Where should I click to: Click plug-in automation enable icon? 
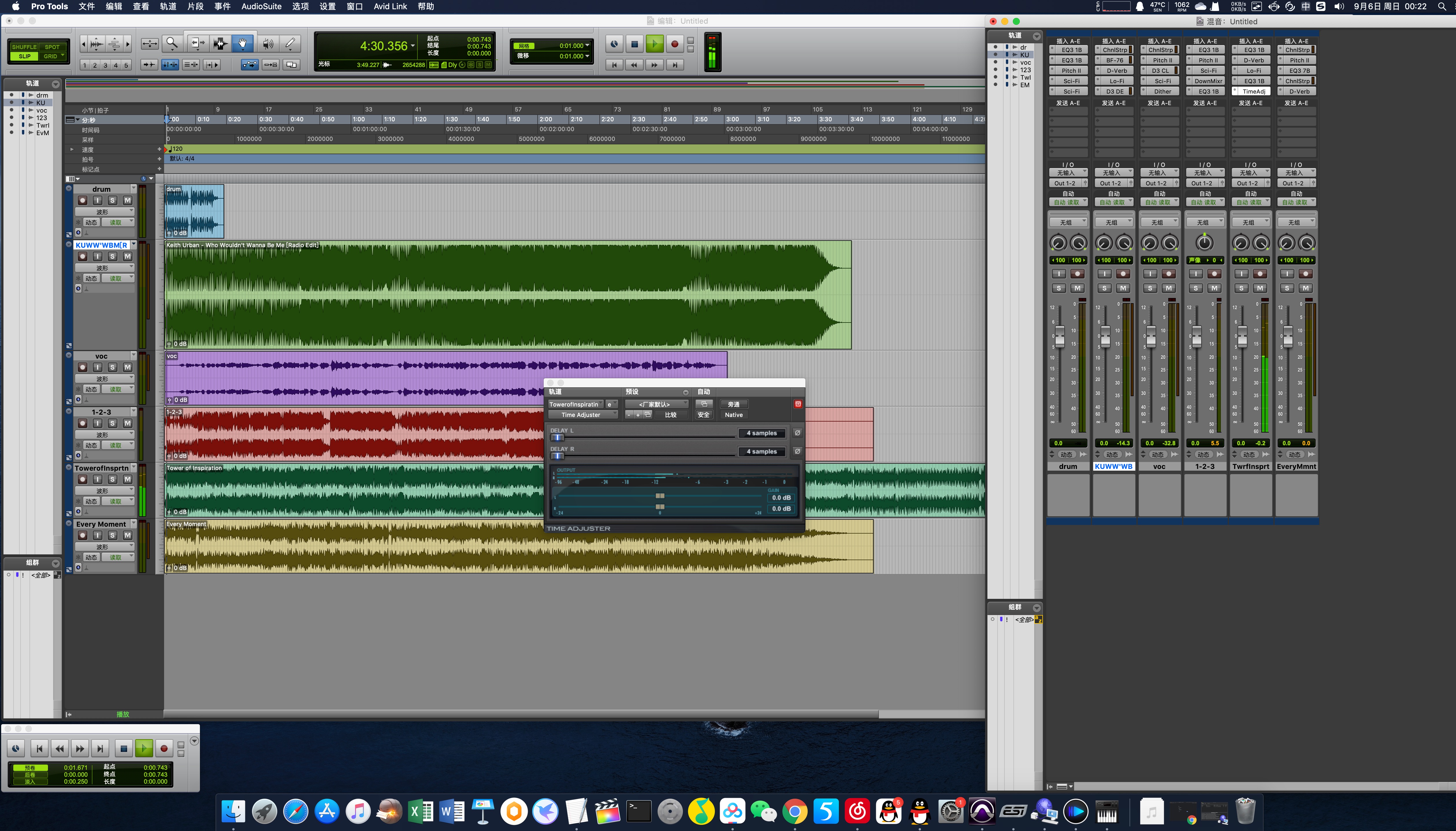click(x=704, y=403)
